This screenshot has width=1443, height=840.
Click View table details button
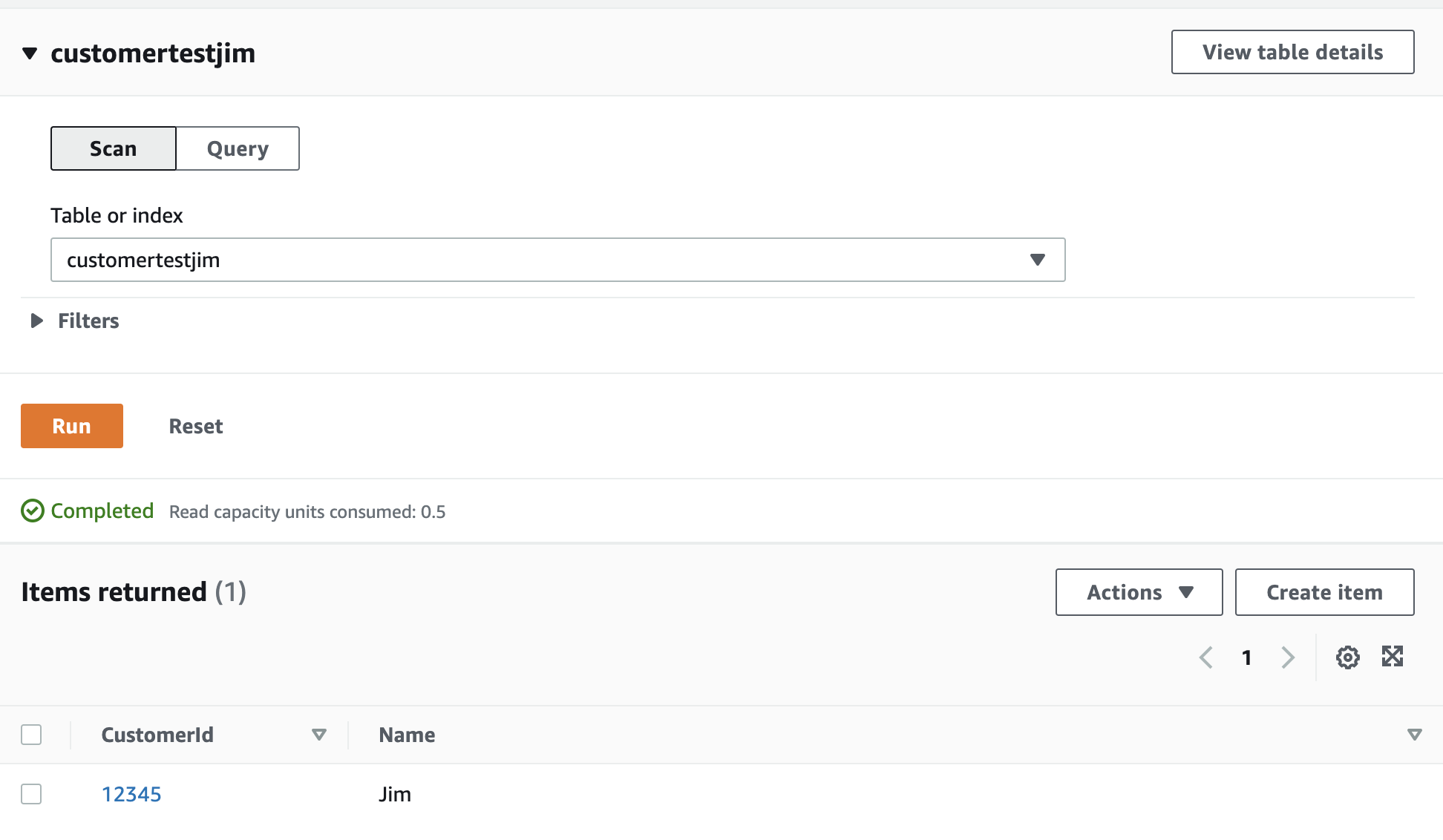coord(1292,52)
